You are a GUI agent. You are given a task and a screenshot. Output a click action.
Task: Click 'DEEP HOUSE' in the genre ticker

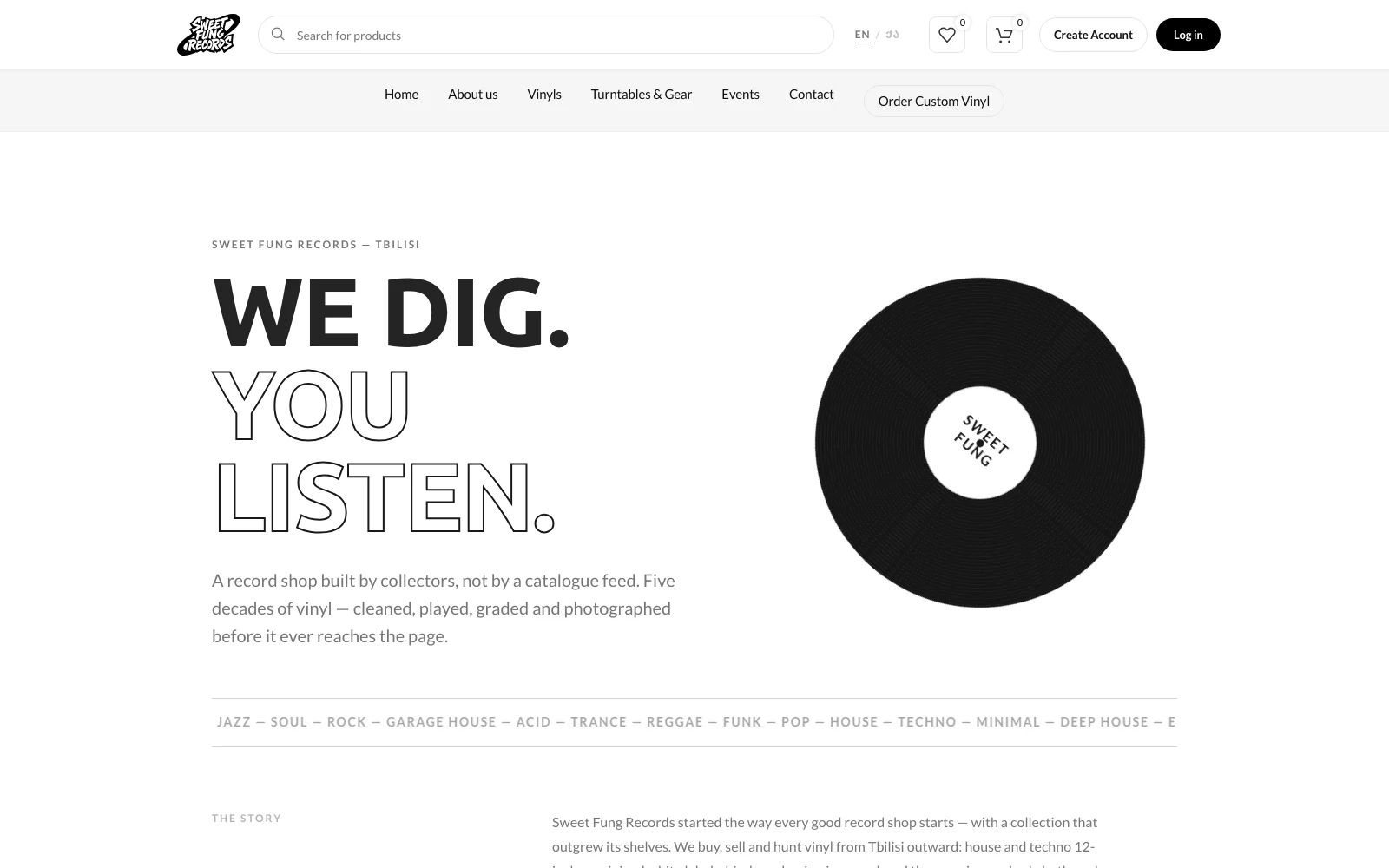click(x=1104, y=721)
